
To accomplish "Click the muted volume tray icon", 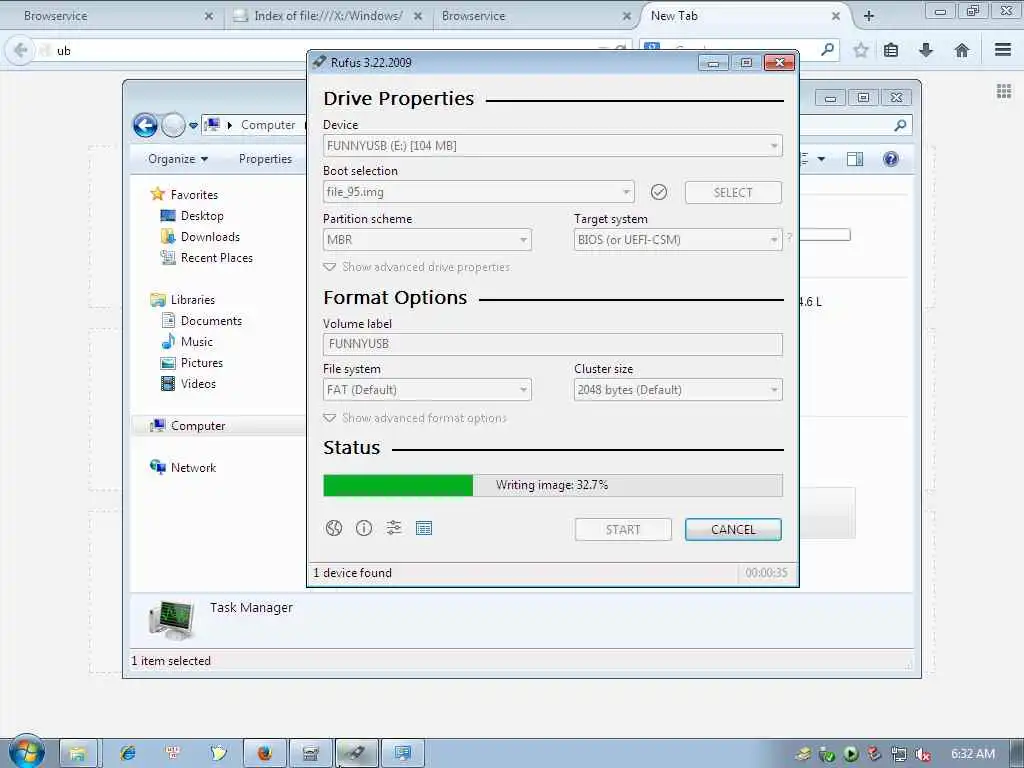I will 923,754.
